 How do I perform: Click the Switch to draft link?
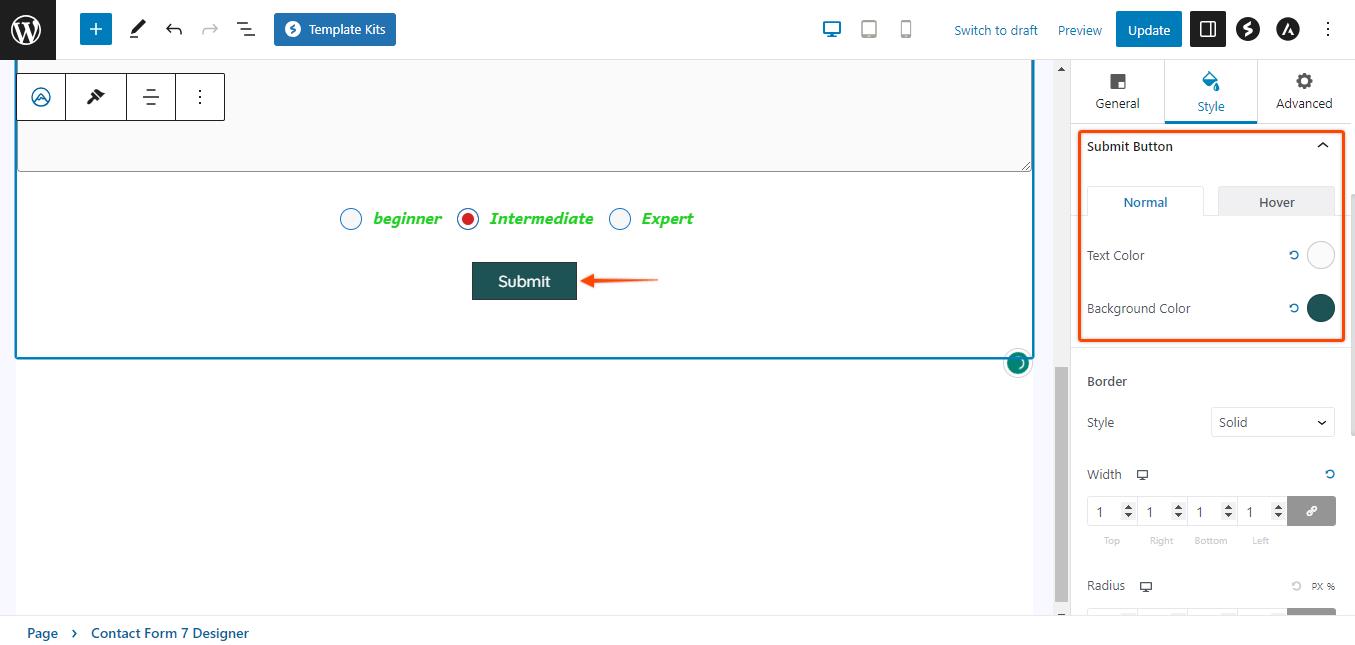(995, 30)
